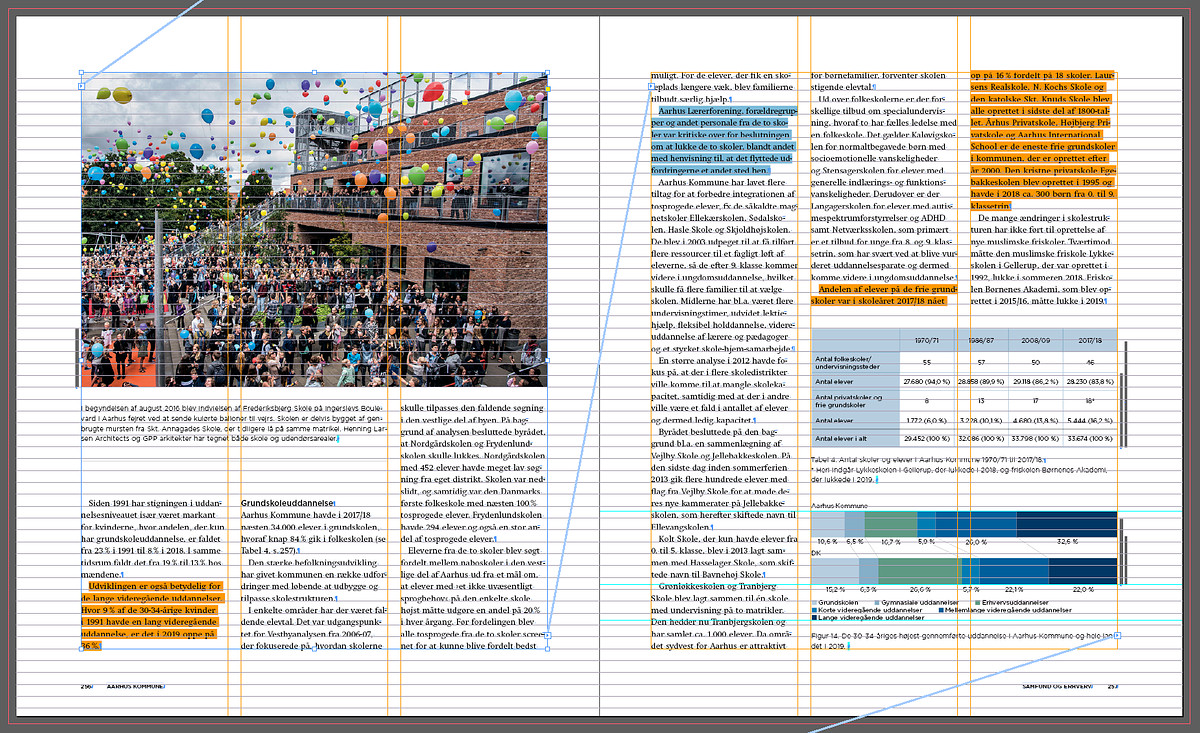Select the Grundskolen legend swatch
Viewport: 1200px width, 733px height.
click(x=814, y=603)
